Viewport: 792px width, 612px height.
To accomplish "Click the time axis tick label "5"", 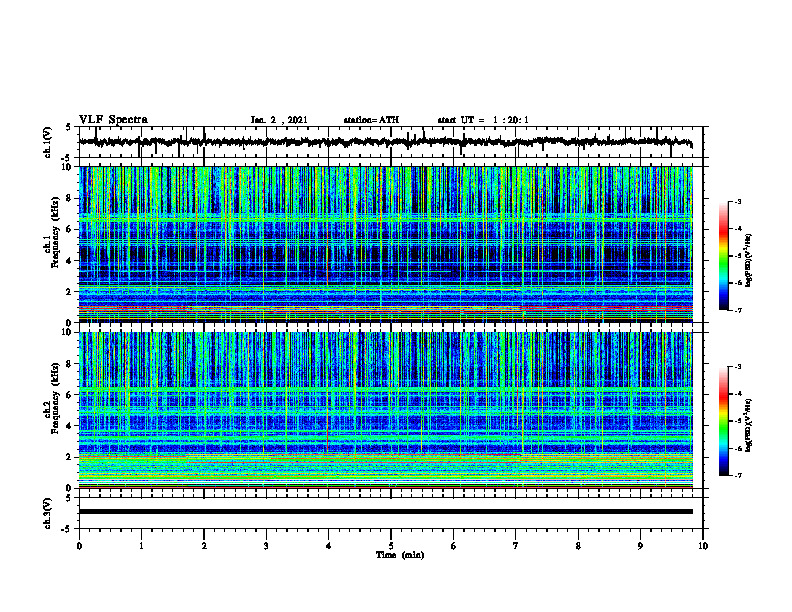I will [391, 546].
